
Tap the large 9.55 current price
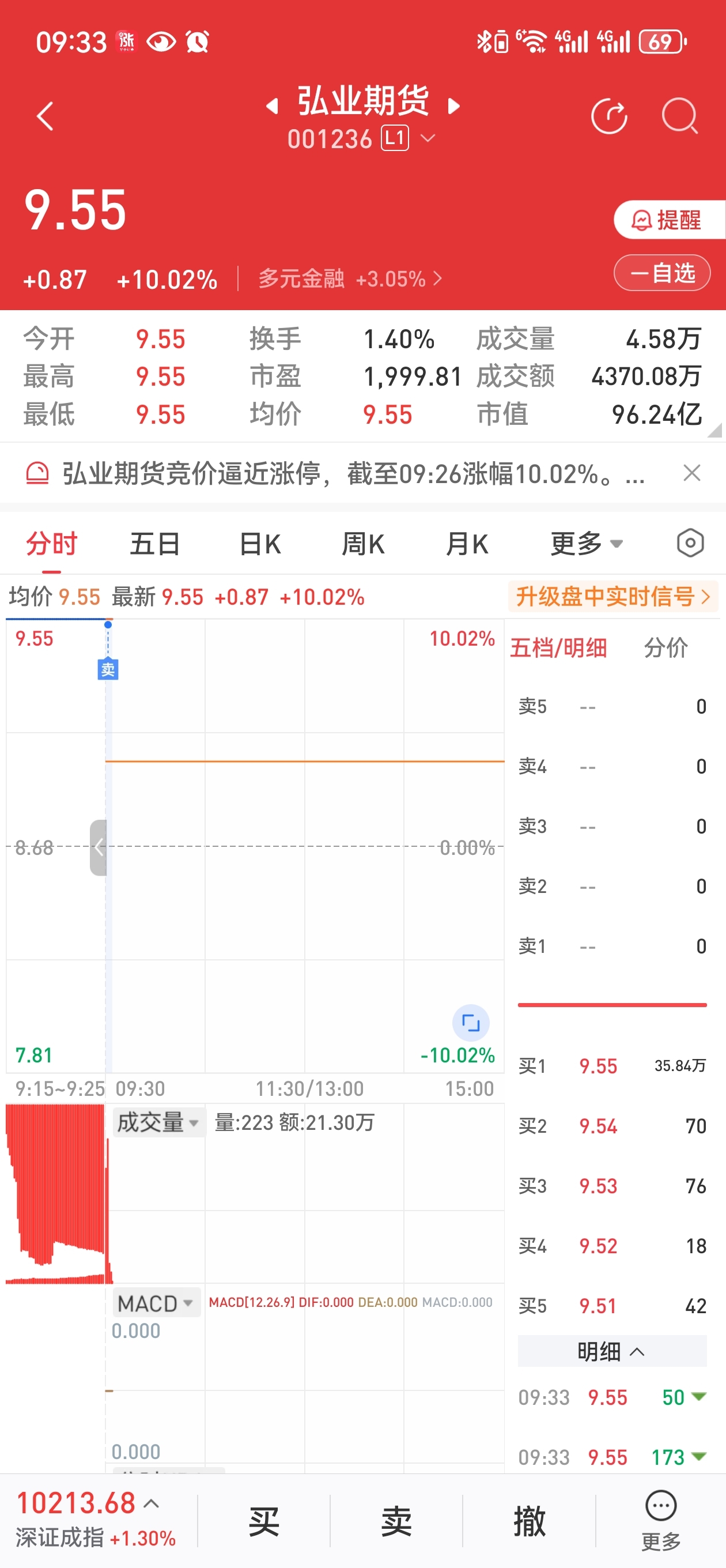(x=75, y=209)
